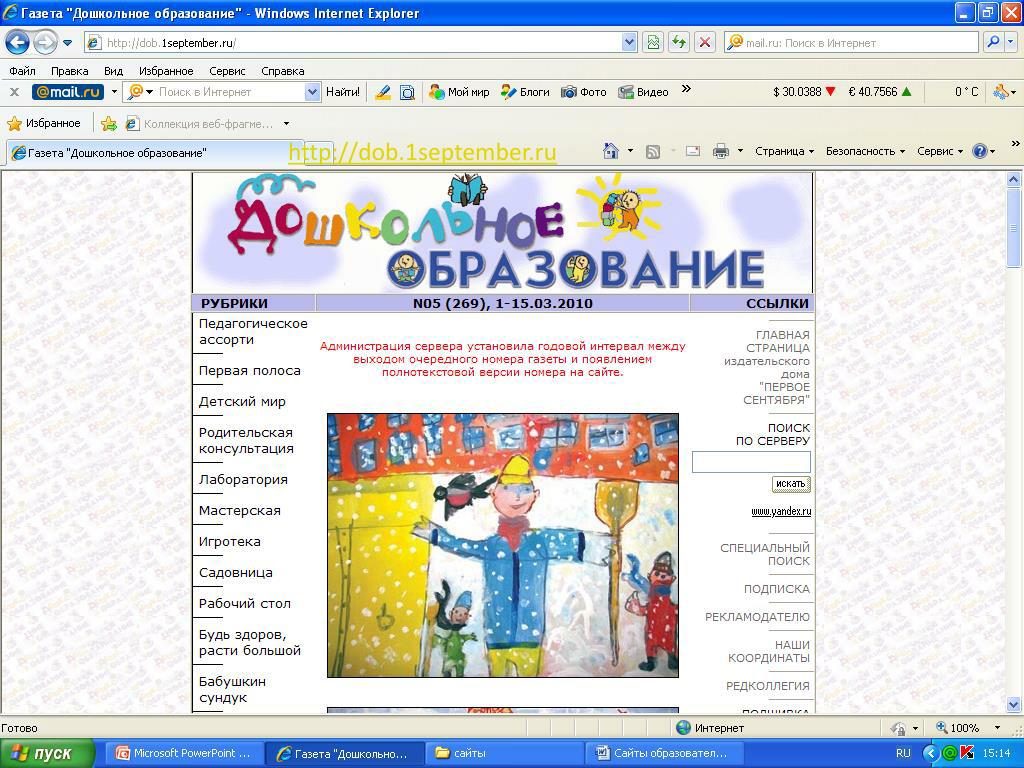Viewport: 1024px width, 768px height.
Task: Open the Правка menu
Action: pyautogui.click(x=69, y=71)
